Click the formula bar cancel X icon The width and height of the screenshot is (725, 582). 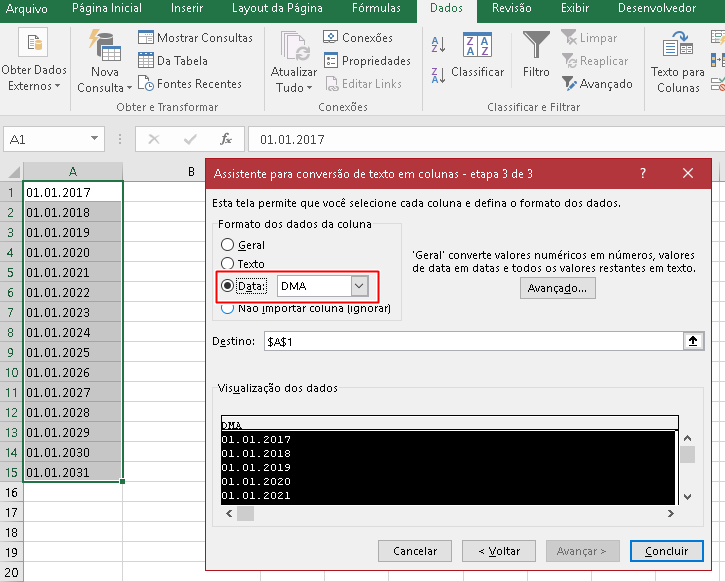coord(154,139)
